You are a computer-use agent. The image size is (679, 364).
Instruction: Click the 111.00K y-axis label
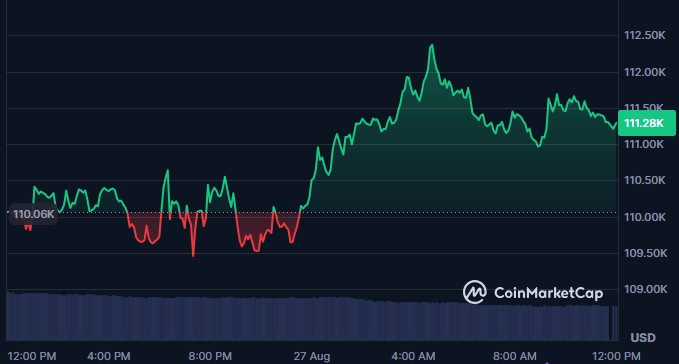click(643, 144)
